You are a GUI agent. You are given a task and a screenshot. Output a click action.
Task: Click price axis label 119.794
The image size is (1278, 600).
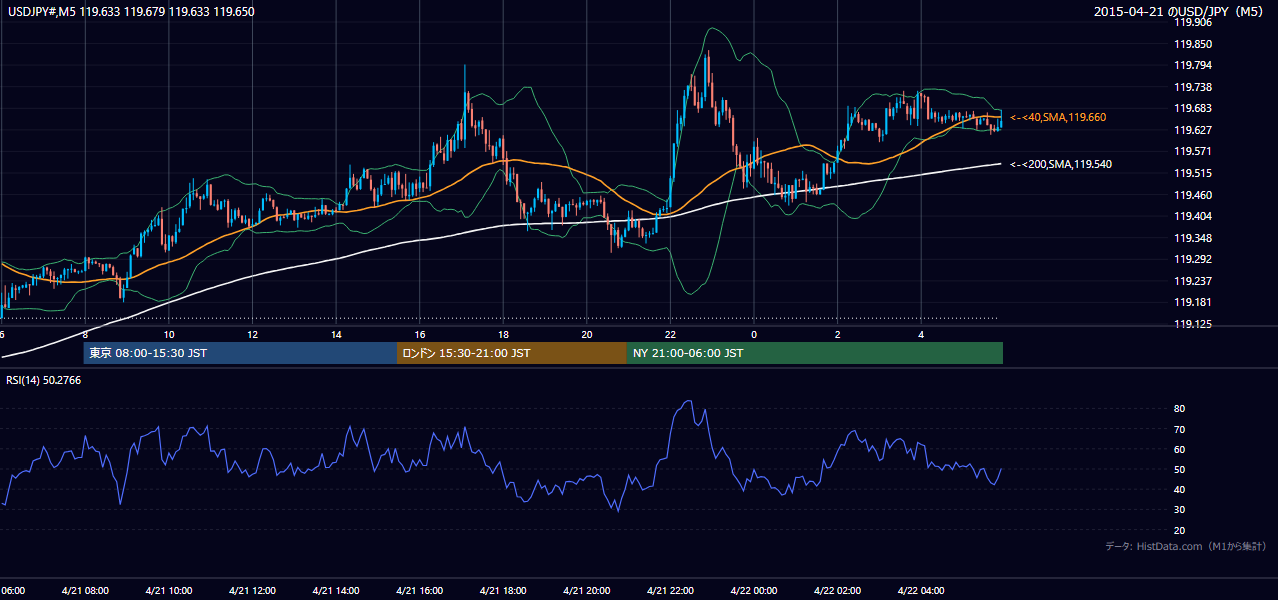(x=1193, y=65)
